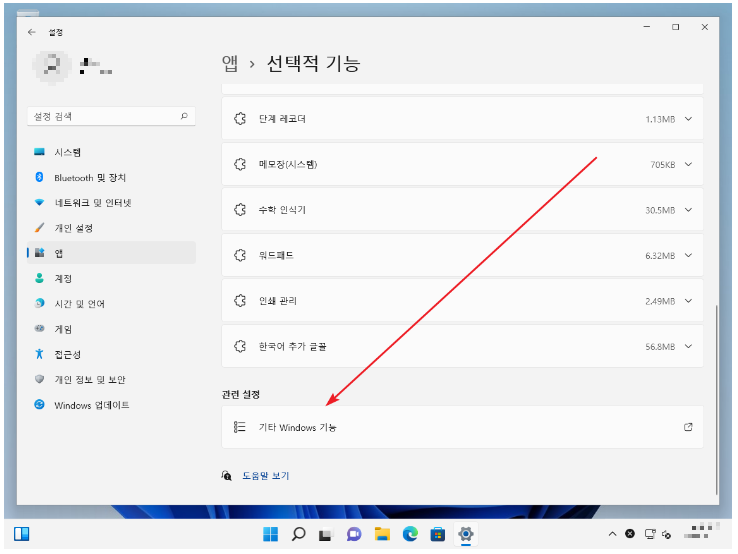This screenshot has width=738, height=554.
Task: Open taskbar Search
Action: [x=298, y=534]
